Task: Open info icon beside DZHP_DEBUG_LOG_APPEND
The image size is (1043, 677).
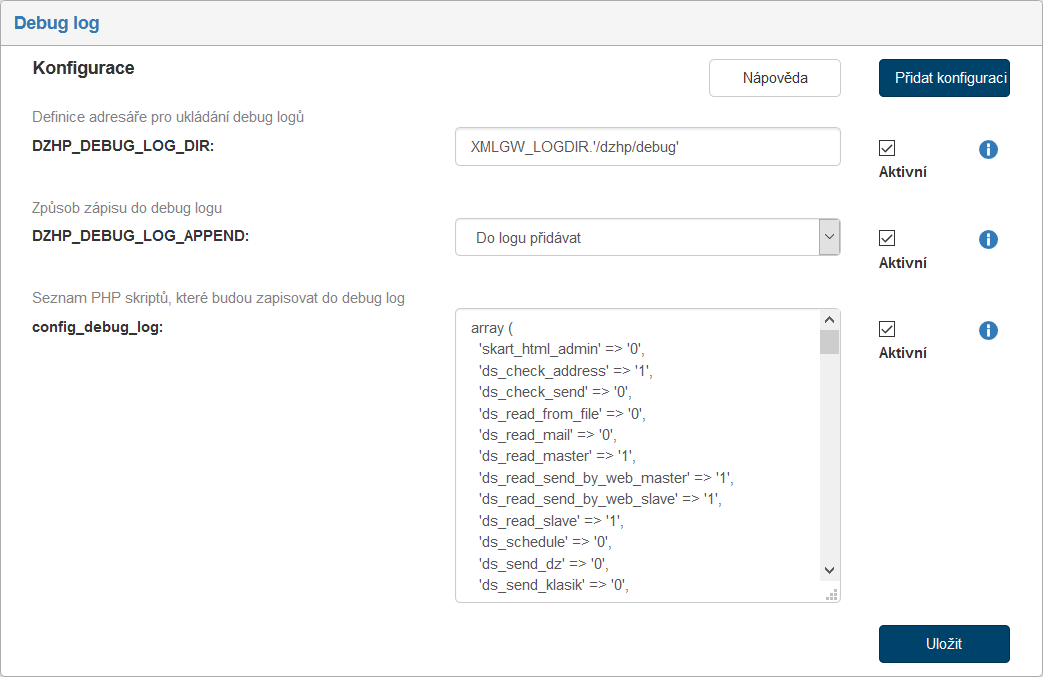Action: point(988,239)
